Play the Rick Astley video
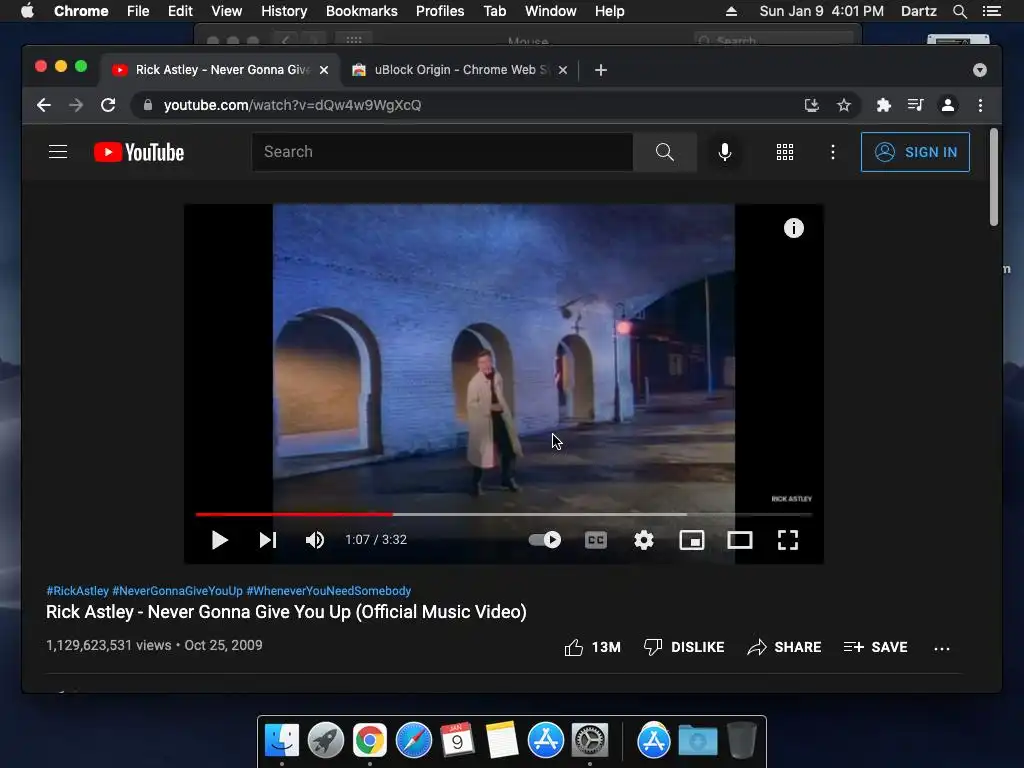The image size is (1024, 768). (219, 540)
